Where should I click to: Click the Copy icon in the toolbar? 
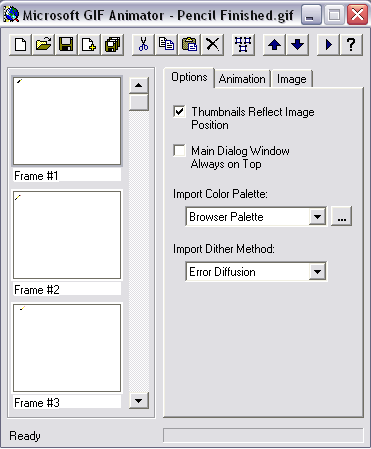[166, 44]
